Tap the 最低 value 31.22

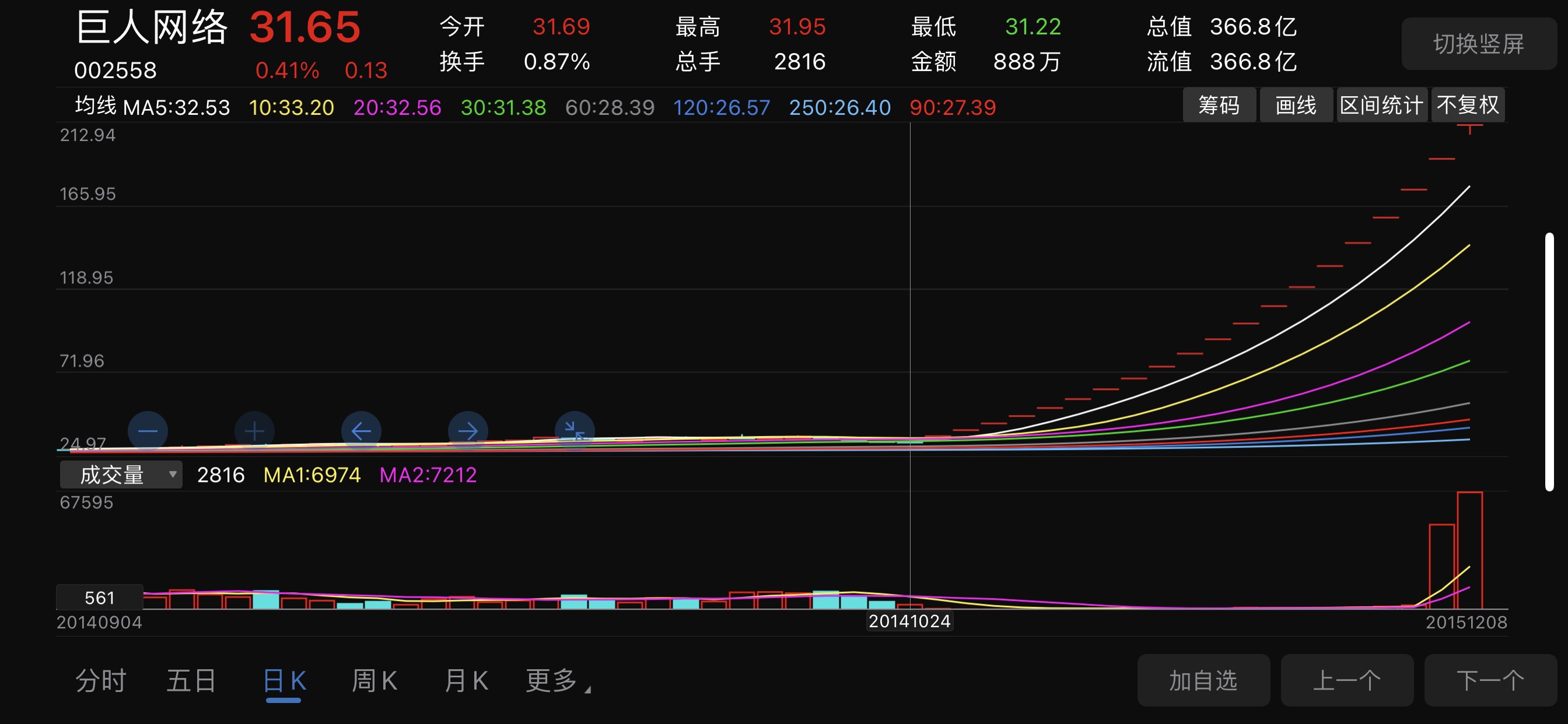1033,27
